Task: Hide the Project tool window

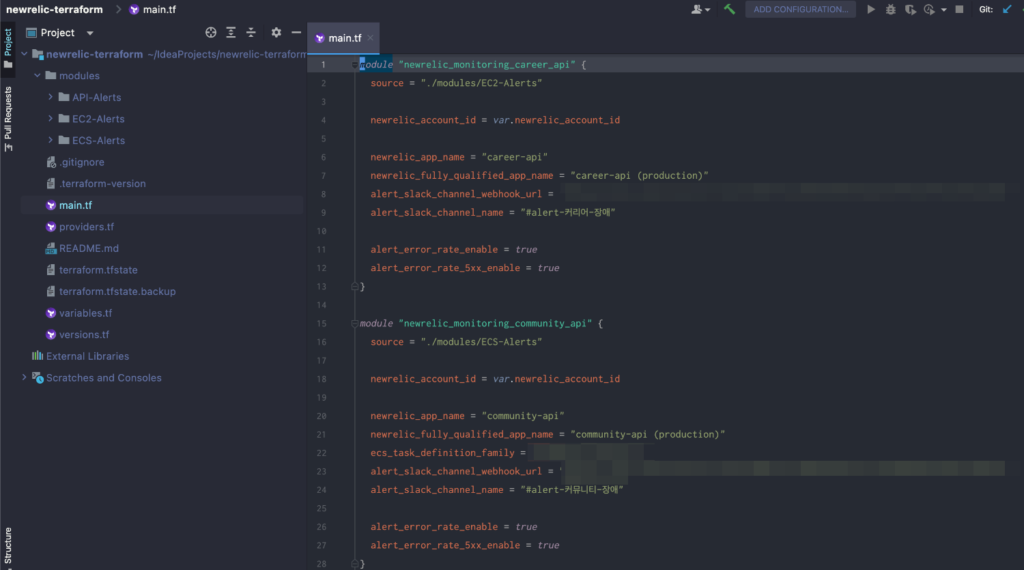Action: point(296,32)
